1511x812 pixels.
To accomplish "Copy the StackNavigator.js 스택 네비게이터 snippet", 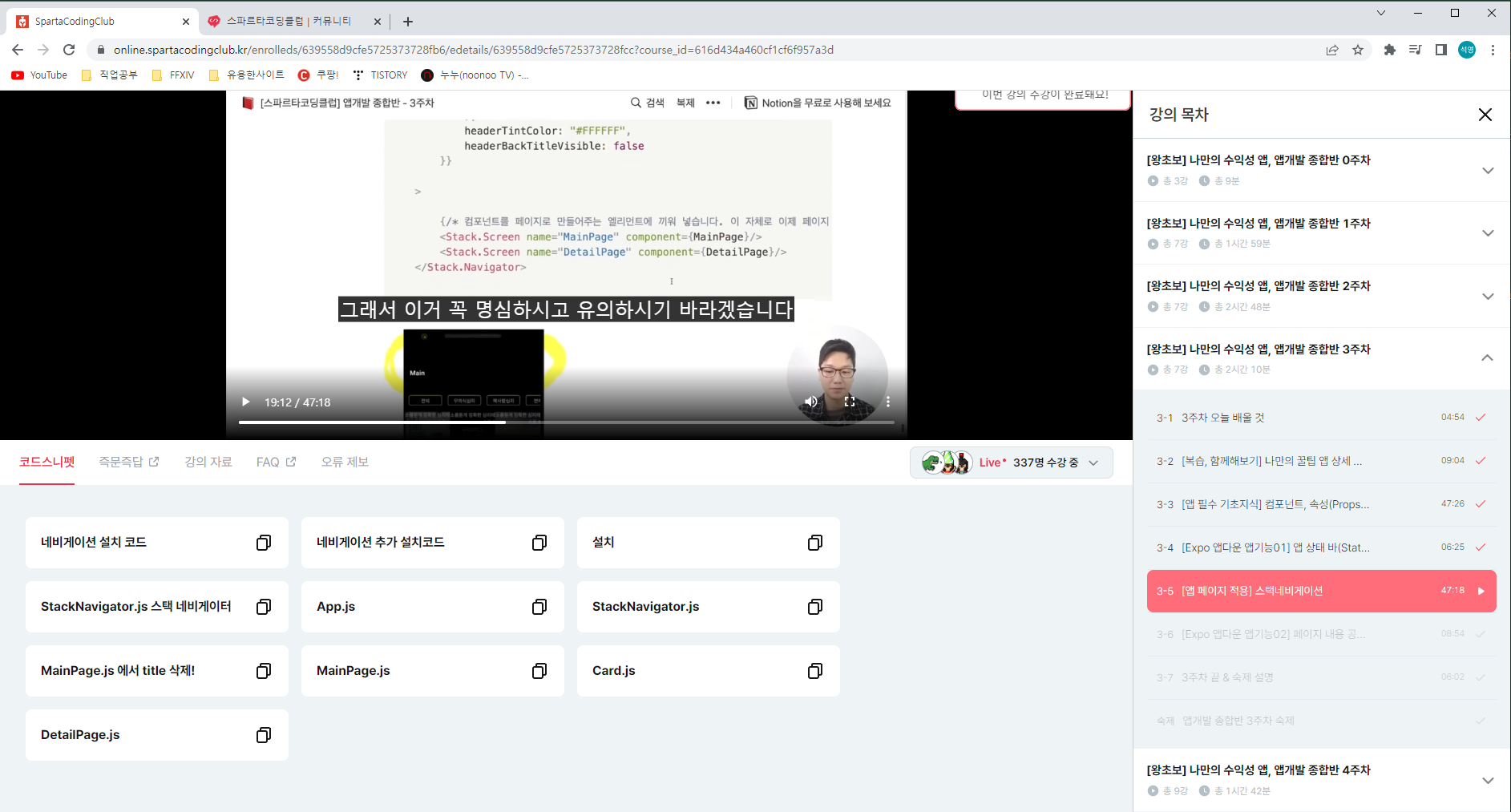I will click(263, 607).
